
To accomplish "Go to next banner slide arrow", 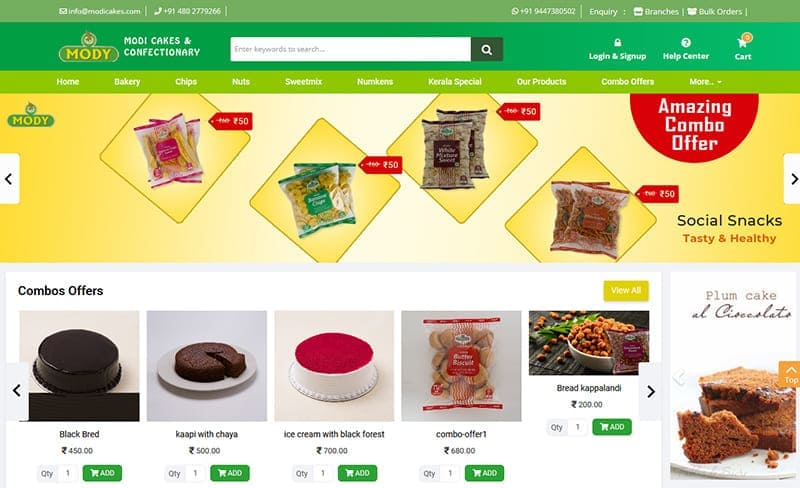I will (x=792, y=179).
